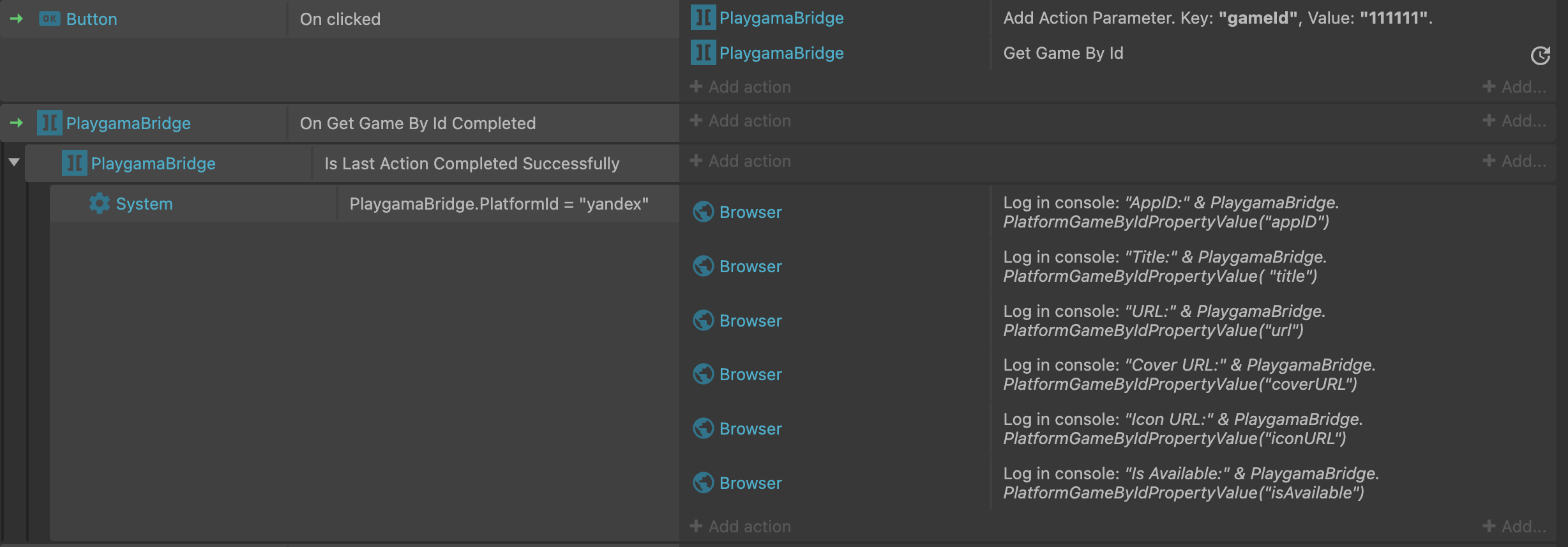1568x547 pixels.
Task: Click the green trigger arrow beside Button event
Action: (17, 19)
